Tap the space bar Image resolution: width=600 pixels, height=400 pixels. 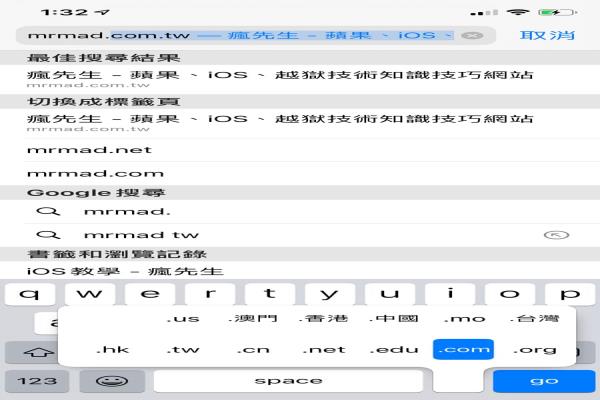click(288, 381)
